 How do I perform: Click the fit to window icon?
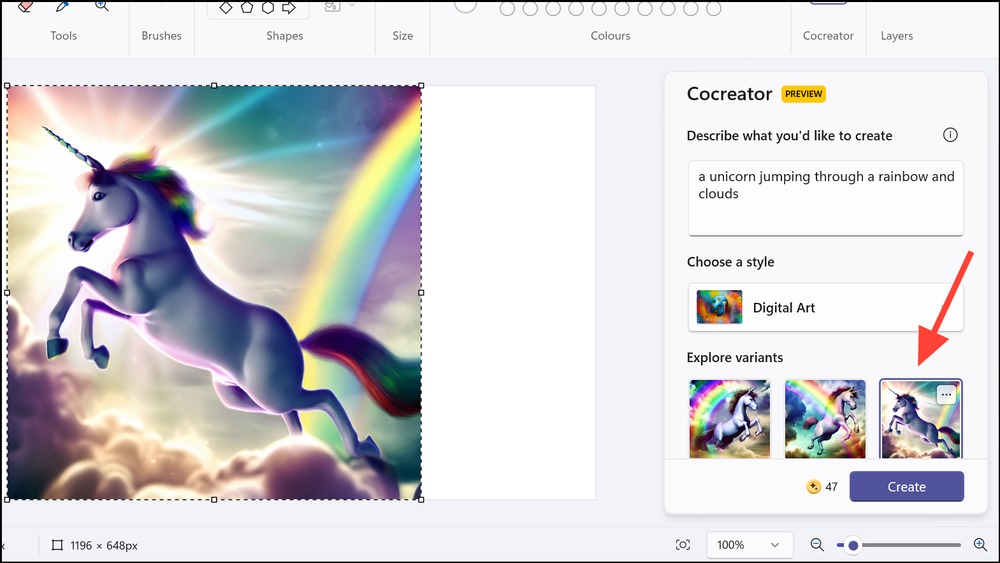click(x=683, y=545)
